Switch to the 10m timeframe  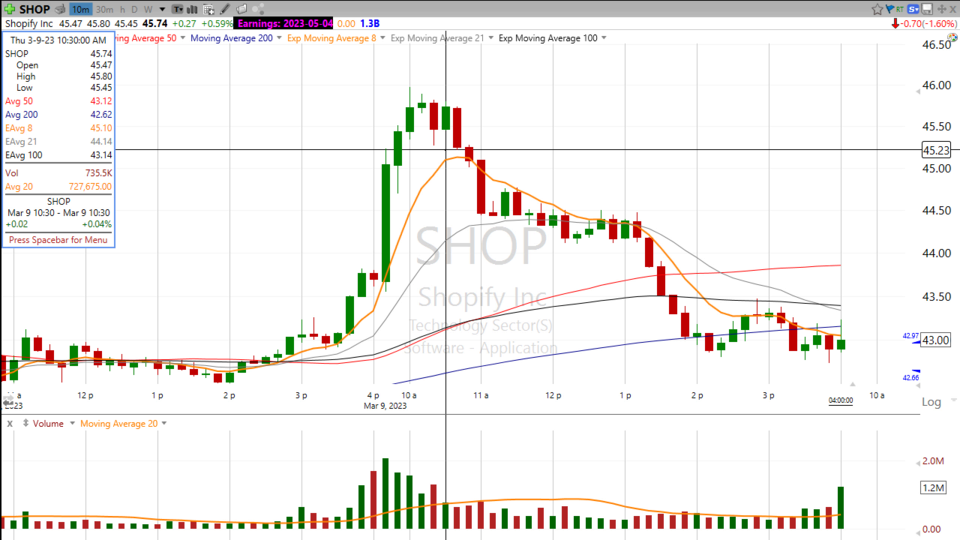(80, 9)
